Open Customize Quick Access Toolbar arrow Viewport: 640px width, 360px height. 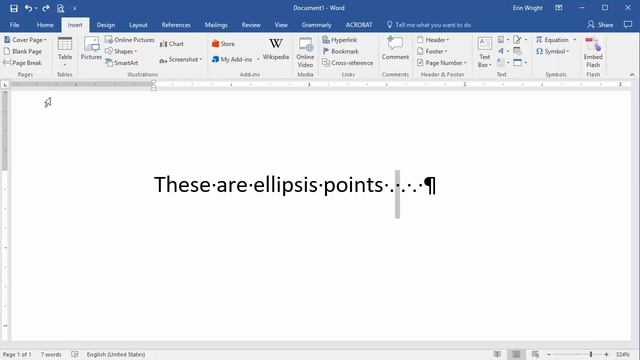(x=75, y=9)
